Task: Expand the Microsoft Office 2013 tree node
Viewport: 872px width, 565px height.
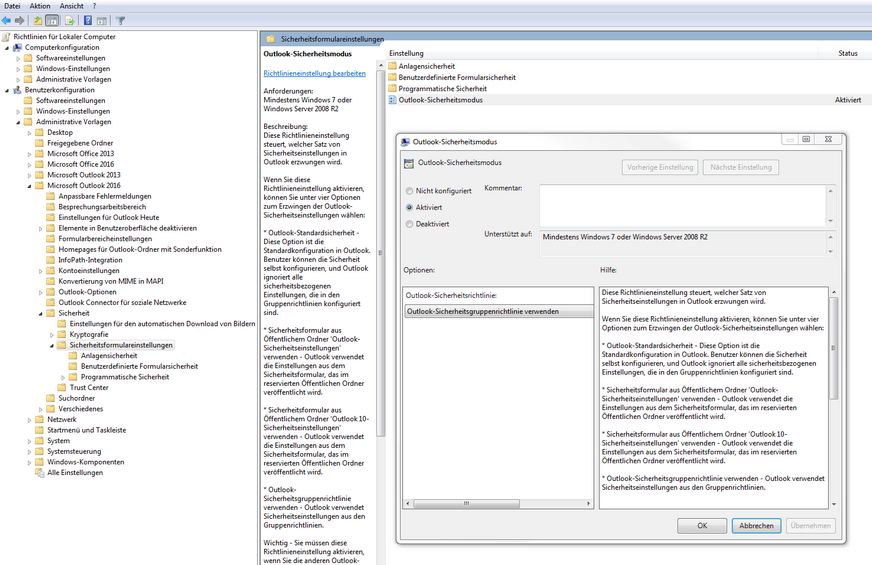Action: point(29,154)
